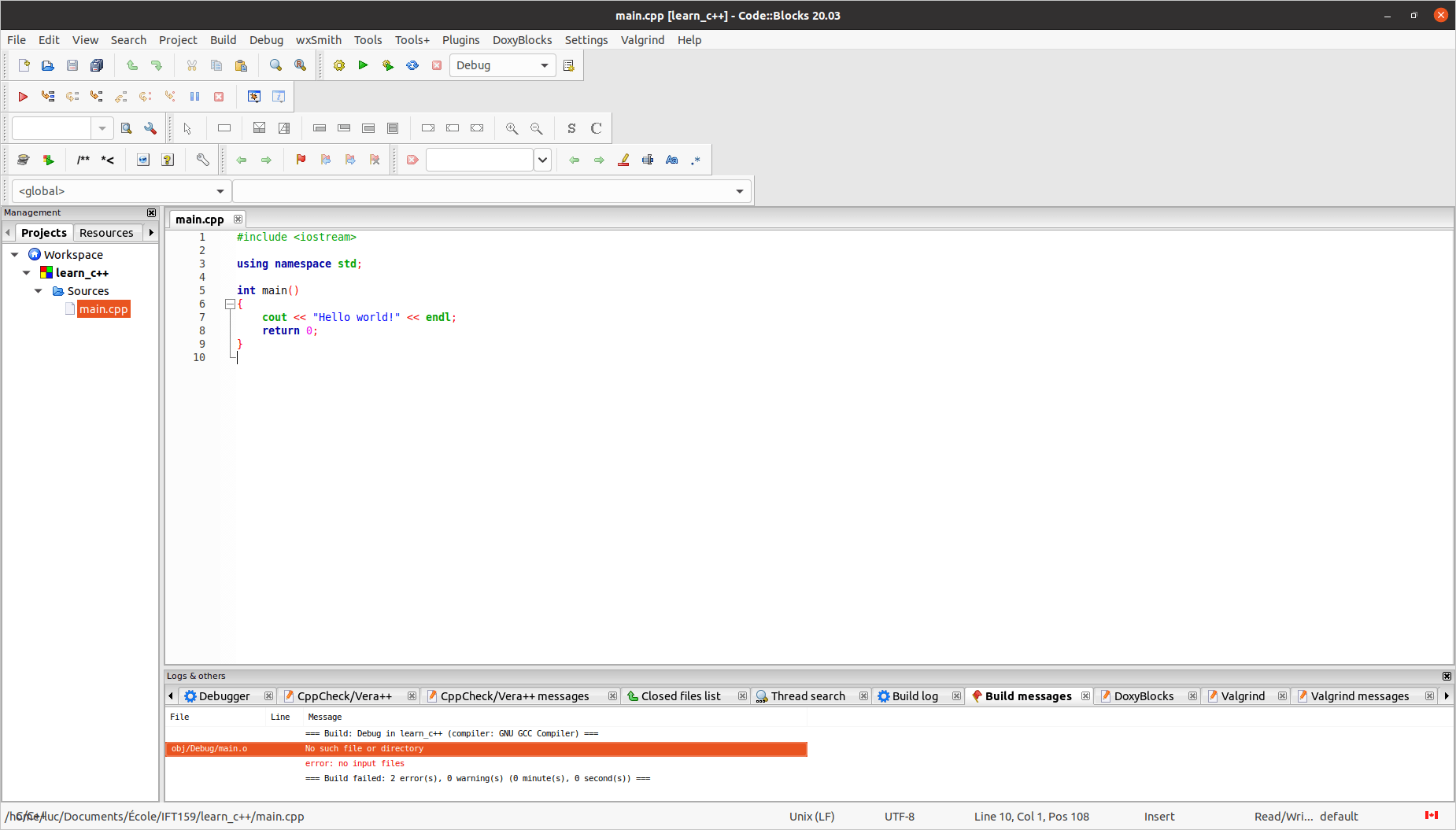Select main.cpp in the Projects tree

coord(103,308)
